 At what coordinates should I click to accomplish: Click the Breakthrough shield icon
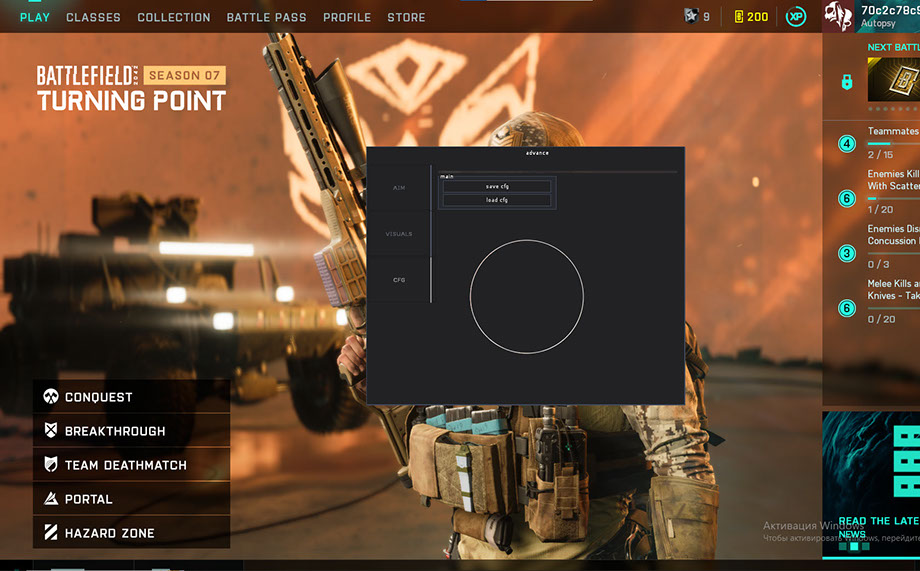coord(50,431)
